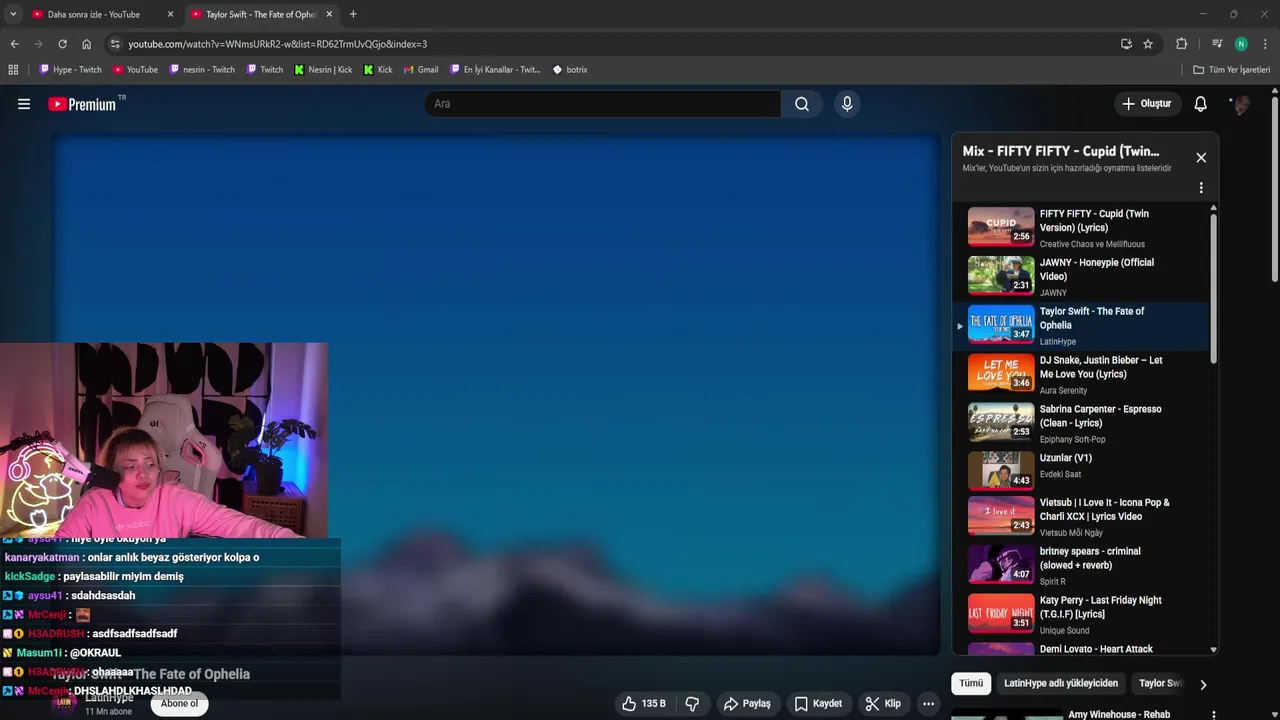This screenshot has height=720, width=1280.
Task: Like the video with 135 B
Action: [x=643, y=704]
